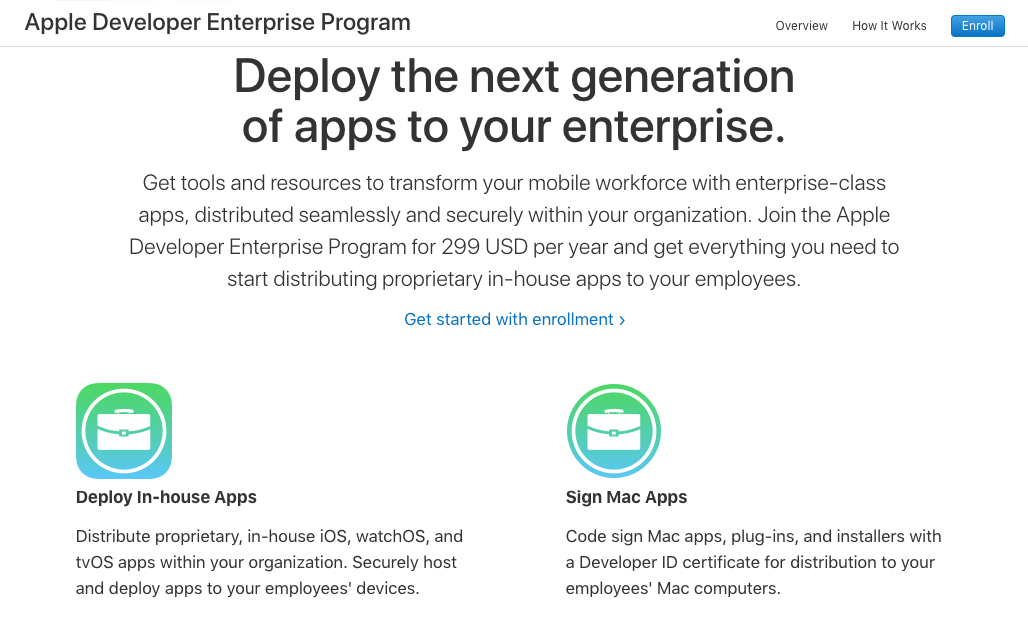This screenshot has height=626, width=1028.
Task: Open the Overview tab
Action: (801, 26)
